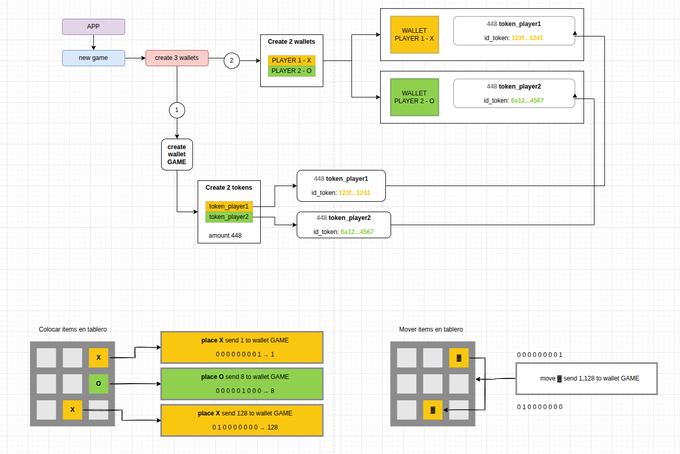This screenshot has height=454, width=680.
Task: Click id_token '123f...1241' in the WALLET PLAYER 1 container
Action: 527,38
